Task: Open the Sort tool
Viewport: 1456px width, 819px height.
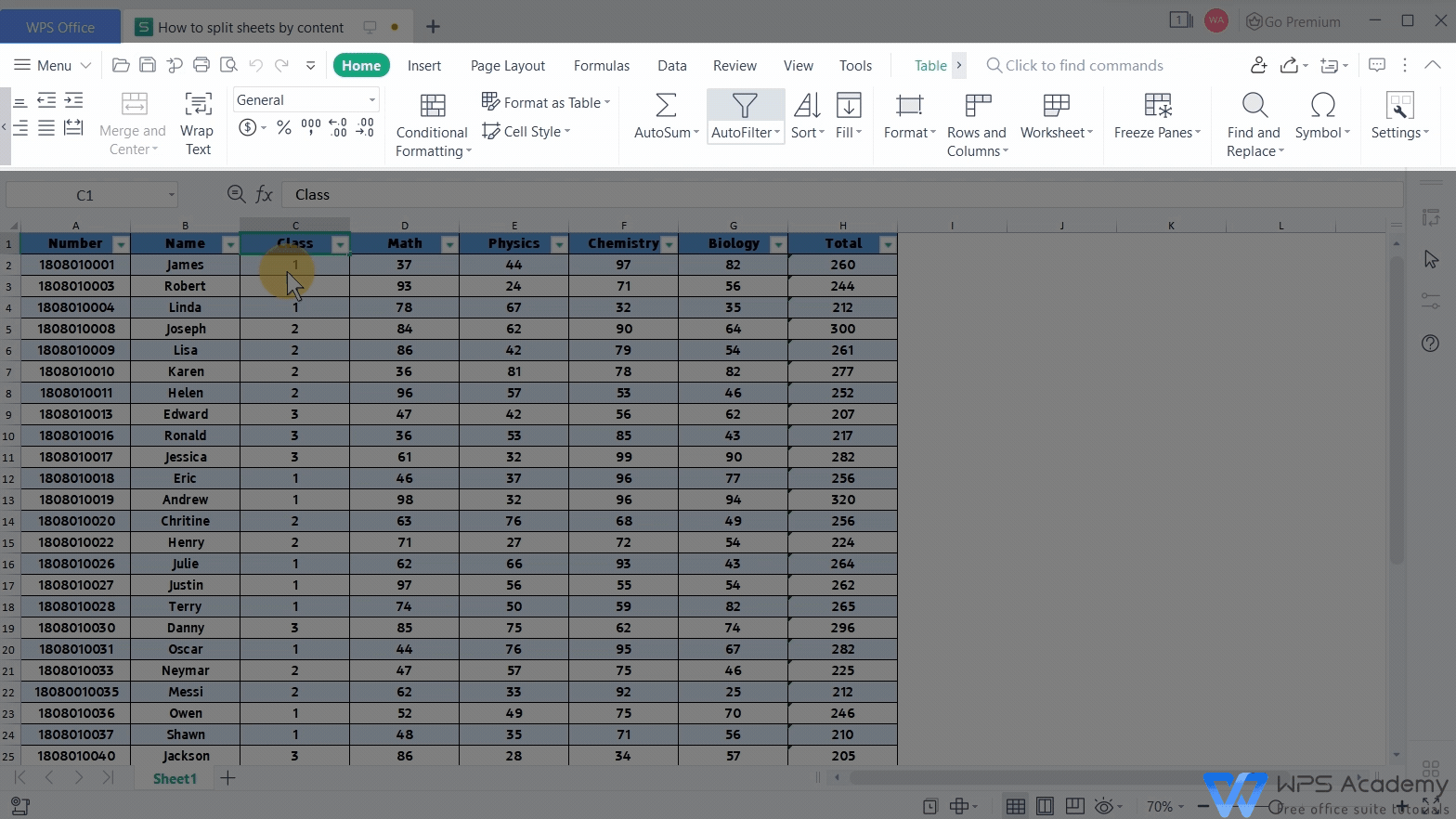Action: 807,115
